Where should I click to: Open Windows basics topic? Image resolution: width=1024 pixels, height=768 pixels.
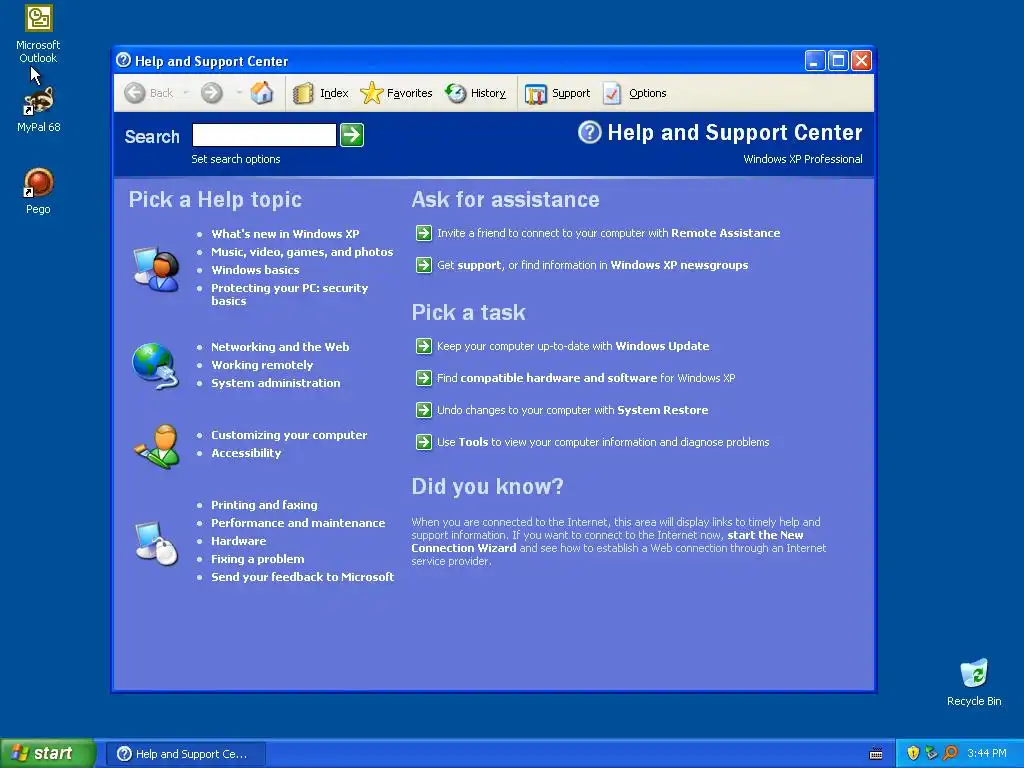[255, 270]
